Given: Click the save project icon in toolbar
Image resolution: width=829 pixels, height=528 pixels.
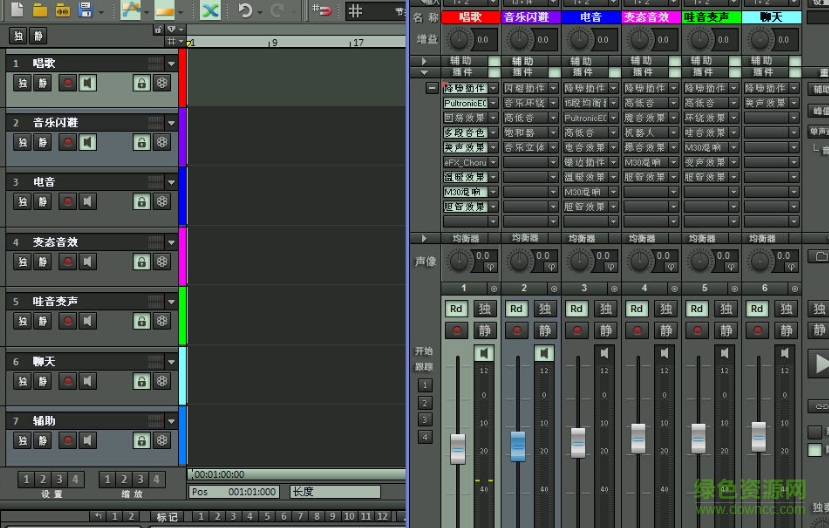Looking at the screenshot, I should tap(85, 10).
